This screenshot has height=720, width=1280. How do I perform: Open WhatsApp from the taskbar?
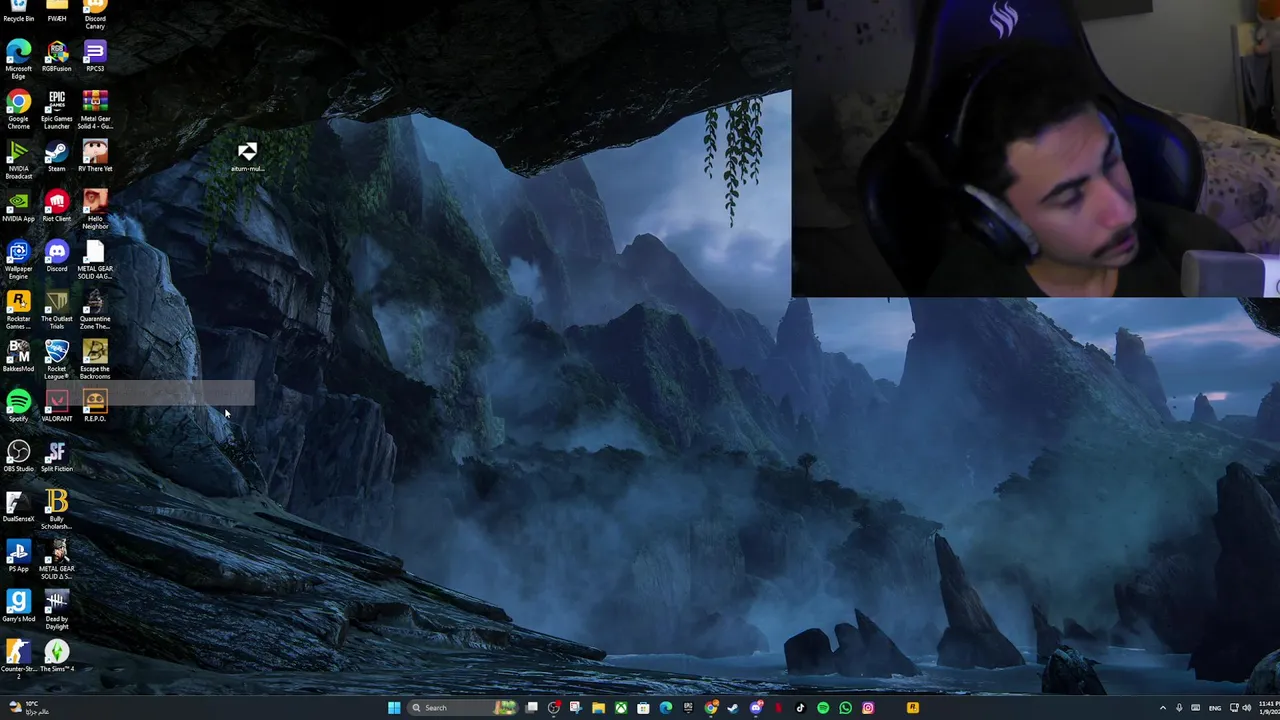pos(845,708)
